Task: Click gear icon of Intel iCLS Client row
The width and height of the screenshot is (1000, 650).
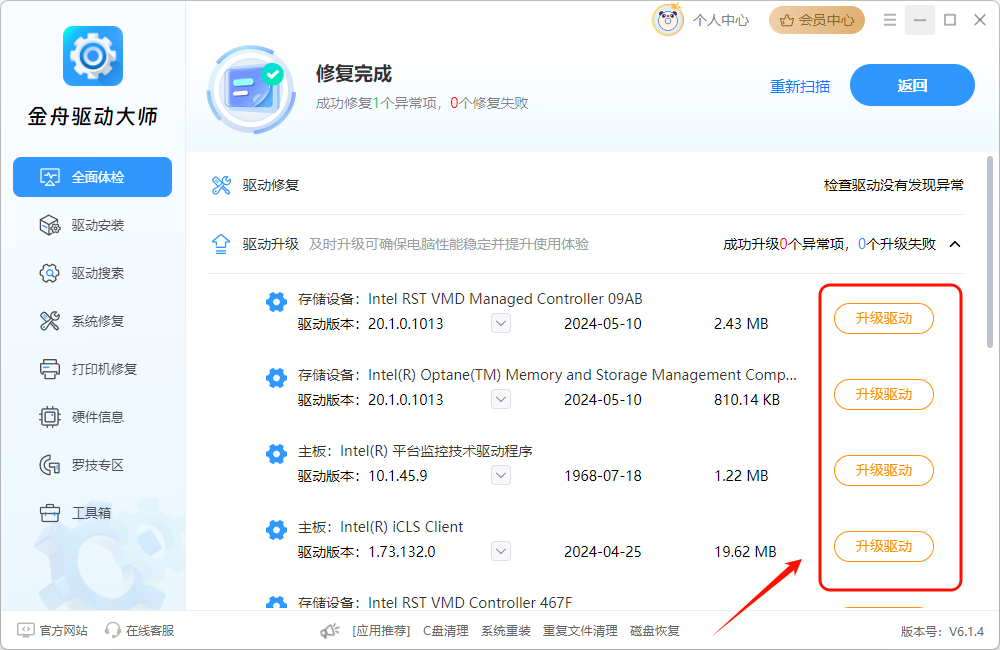Action: (x=276, y=529)
